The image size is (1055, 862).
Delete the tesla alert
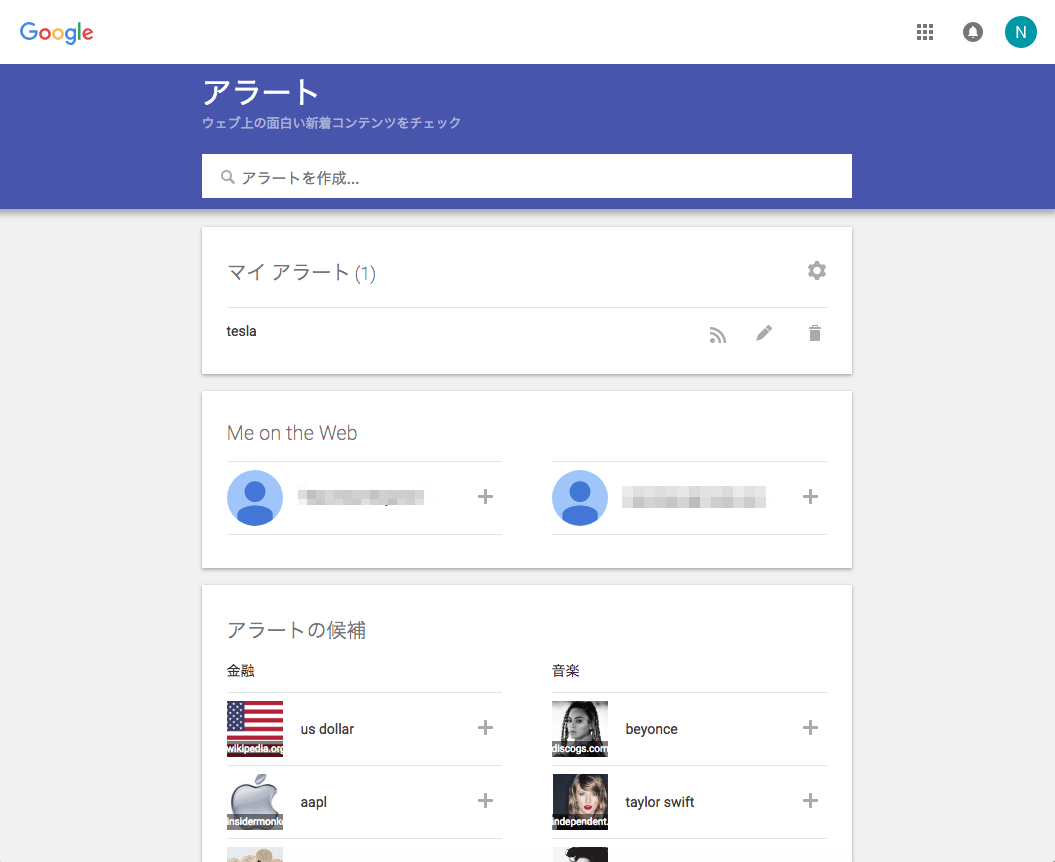tap(814, 333)
